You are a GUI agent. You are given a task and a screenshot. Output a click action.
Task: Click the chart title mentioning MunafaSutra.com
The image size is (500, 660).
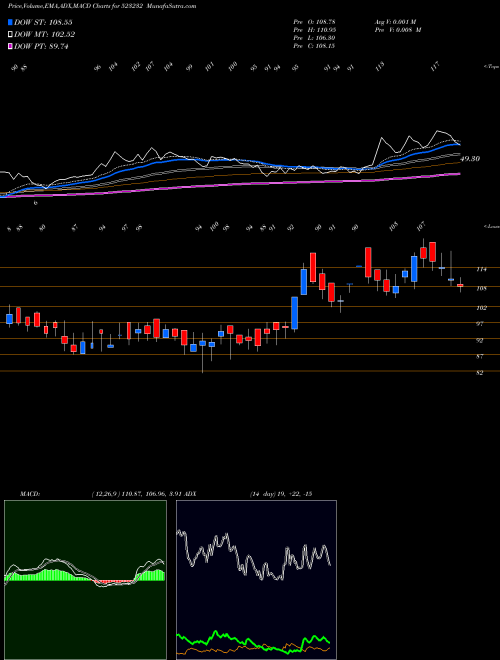pos(102,6)
